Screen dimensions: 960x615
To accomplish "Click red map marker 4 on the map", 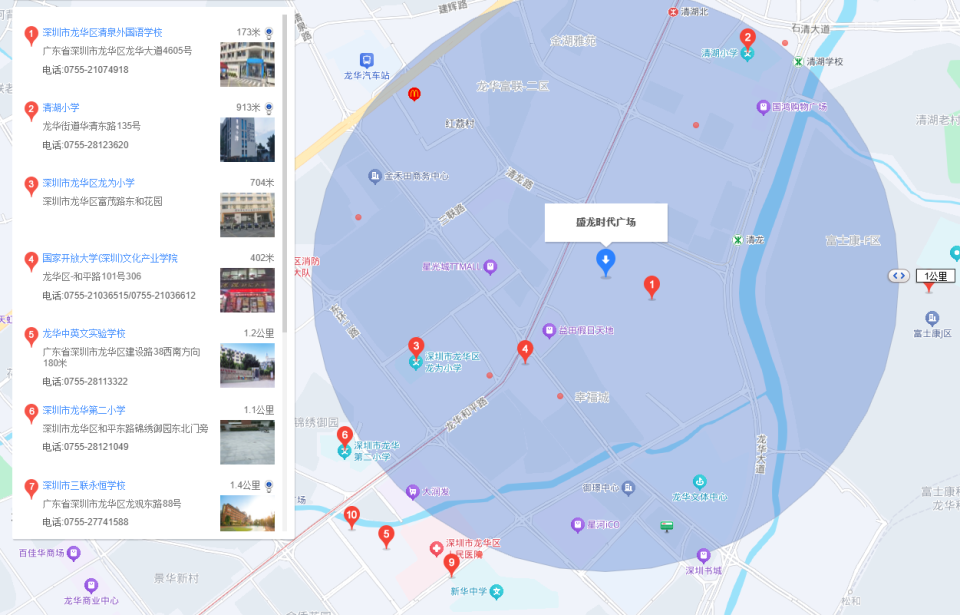I will (x=525, y=352).
